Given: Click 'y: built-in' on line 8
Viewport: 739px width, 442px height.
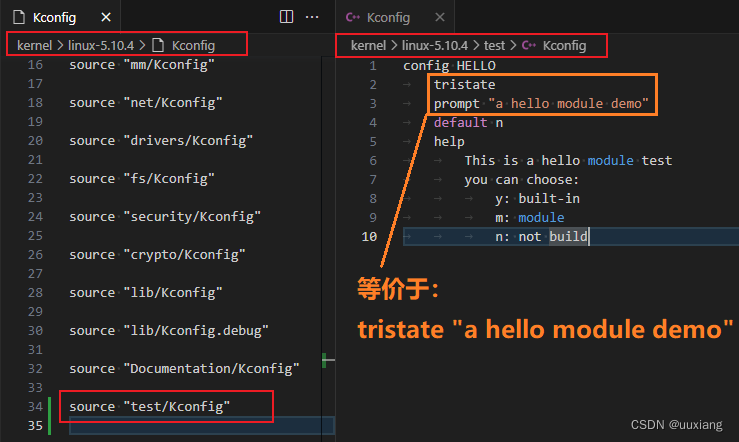Looking at the screenshot, I should tap(537, 198).
